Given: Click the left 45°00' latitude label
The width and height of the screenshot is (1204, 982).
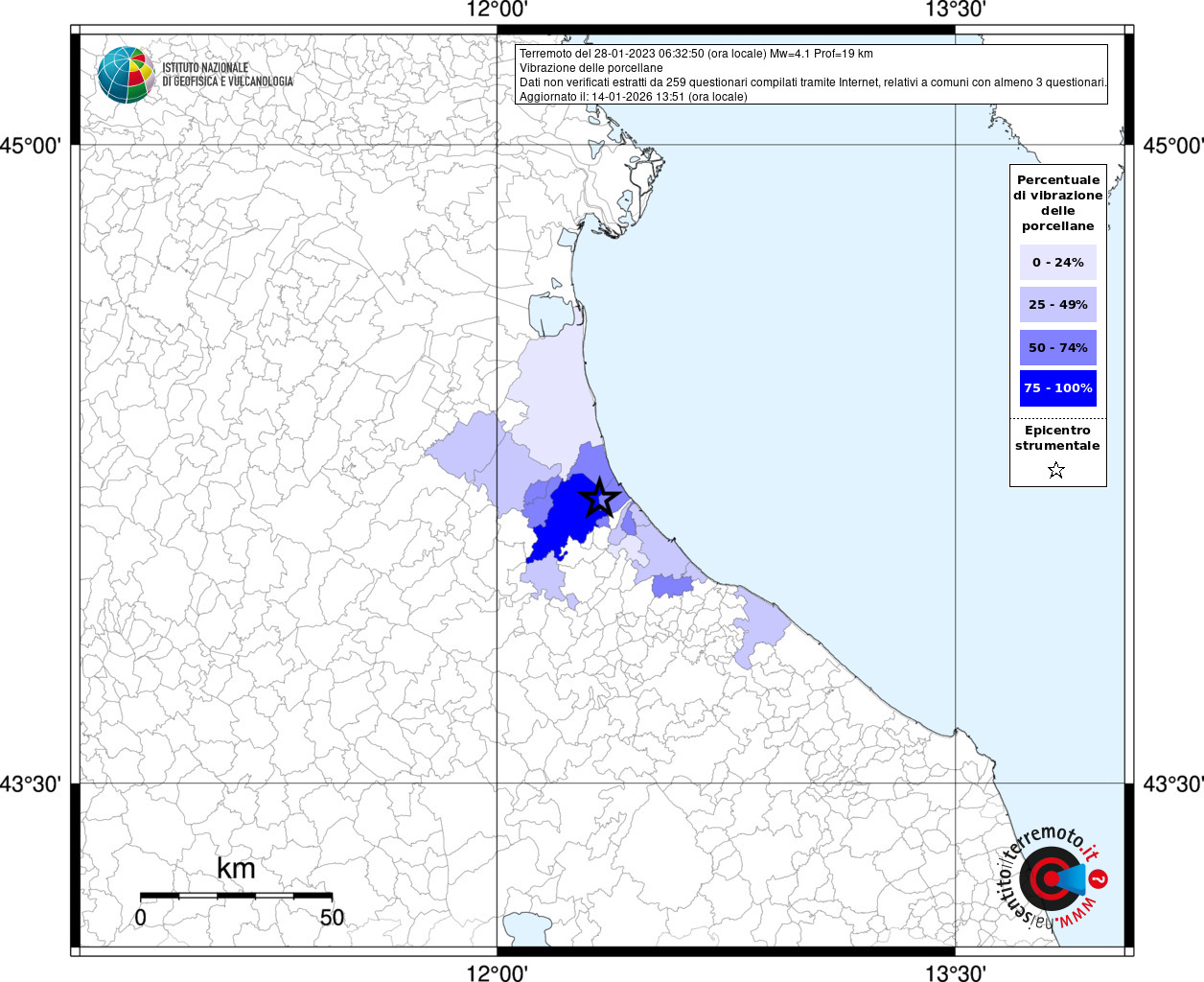Looking at the screenshot, I should coord(31,146).
